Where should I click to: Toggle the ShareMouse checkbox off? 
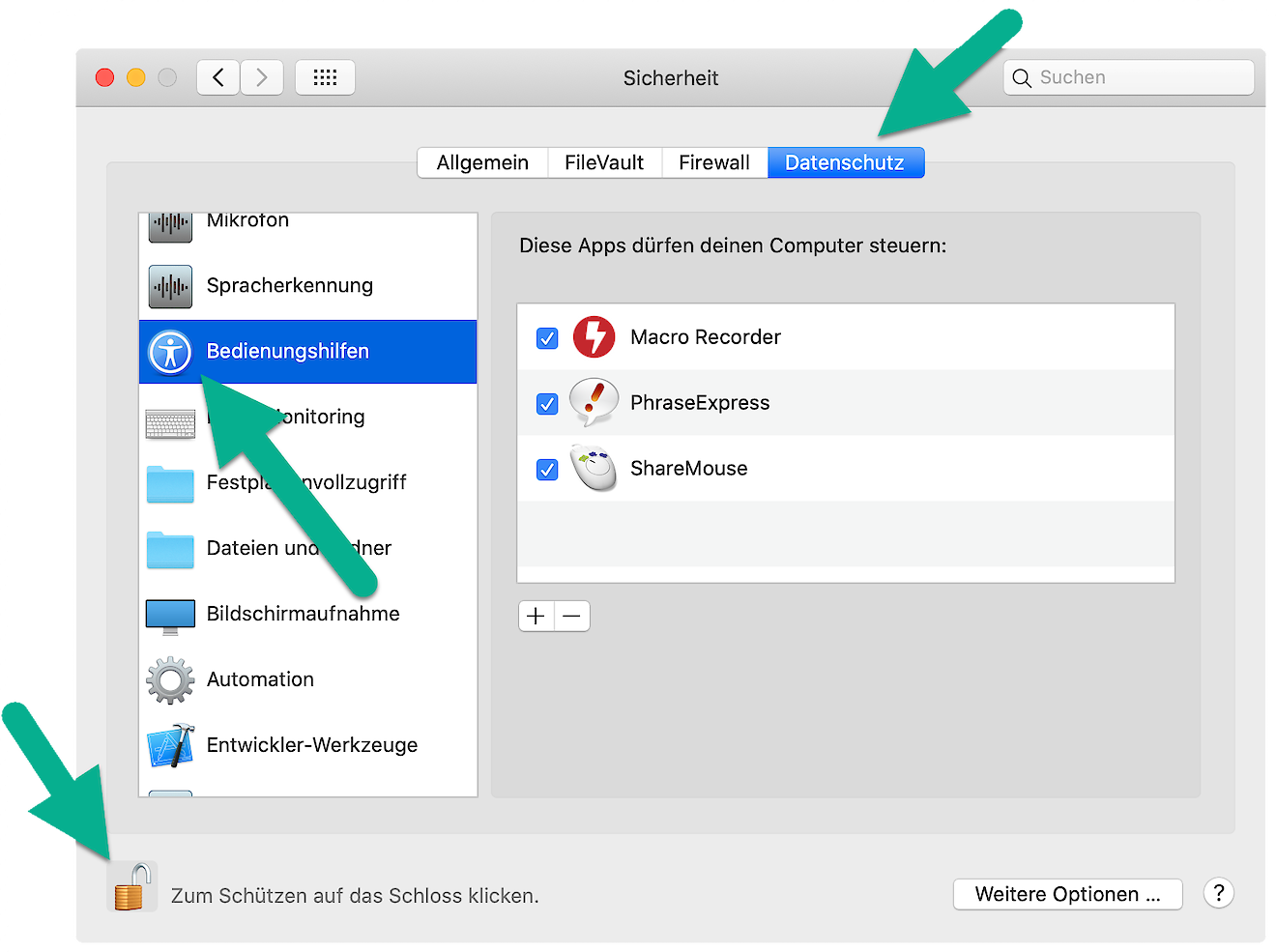pyautogui.click(x=547, y=470)
